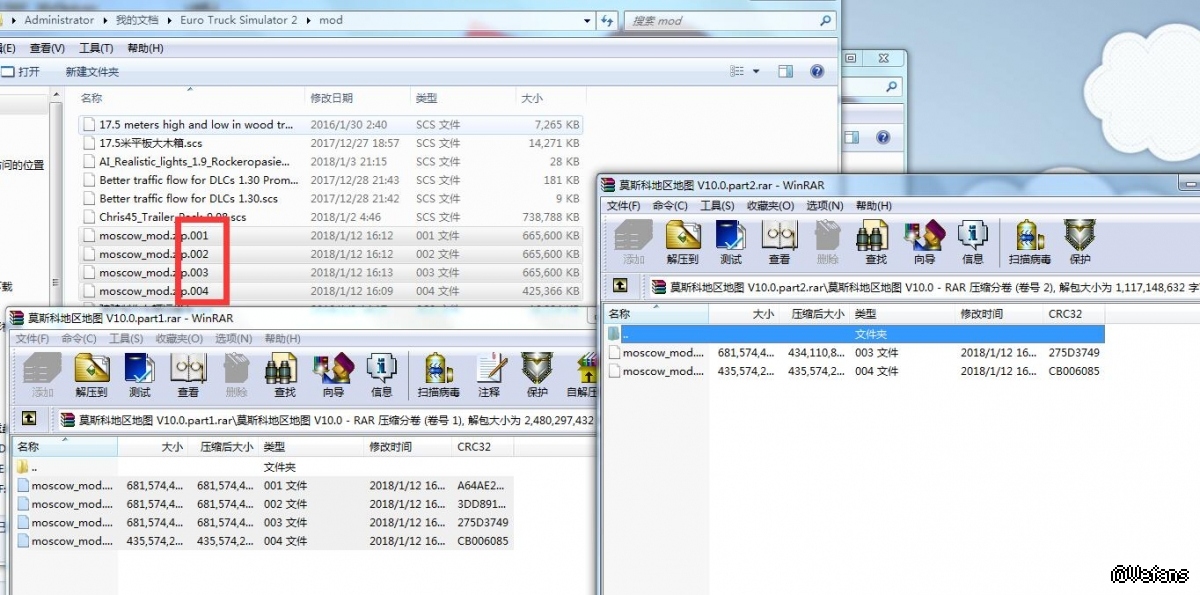Image resolution: width=1200 pixels, height=595 pixels.
Task: Click 解压到 (Extract To) in part1.rar WinRAR window
Action: (91, 376)
